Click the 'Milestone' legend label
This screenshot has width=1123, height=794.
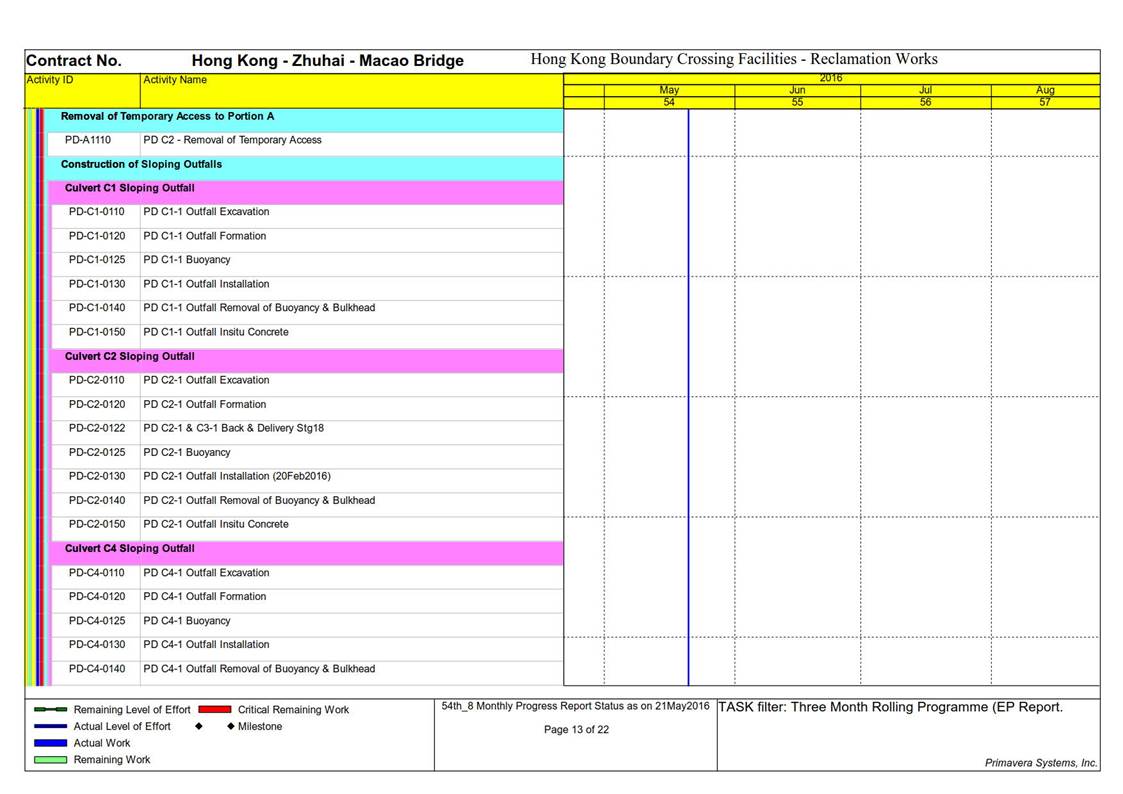coord(260,726)
